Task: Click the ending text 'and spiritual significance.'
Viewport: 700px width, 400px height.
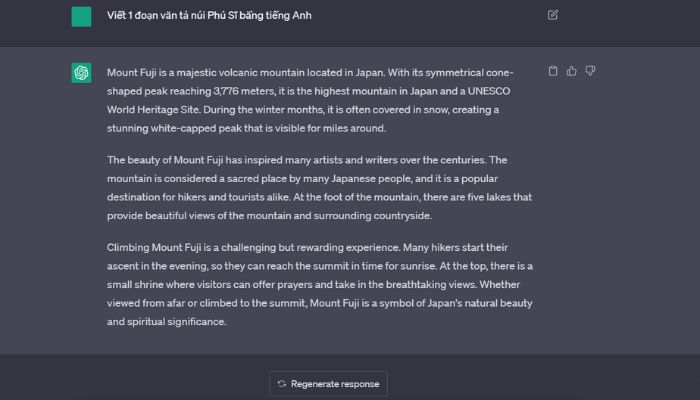Action: click(167, 321)
